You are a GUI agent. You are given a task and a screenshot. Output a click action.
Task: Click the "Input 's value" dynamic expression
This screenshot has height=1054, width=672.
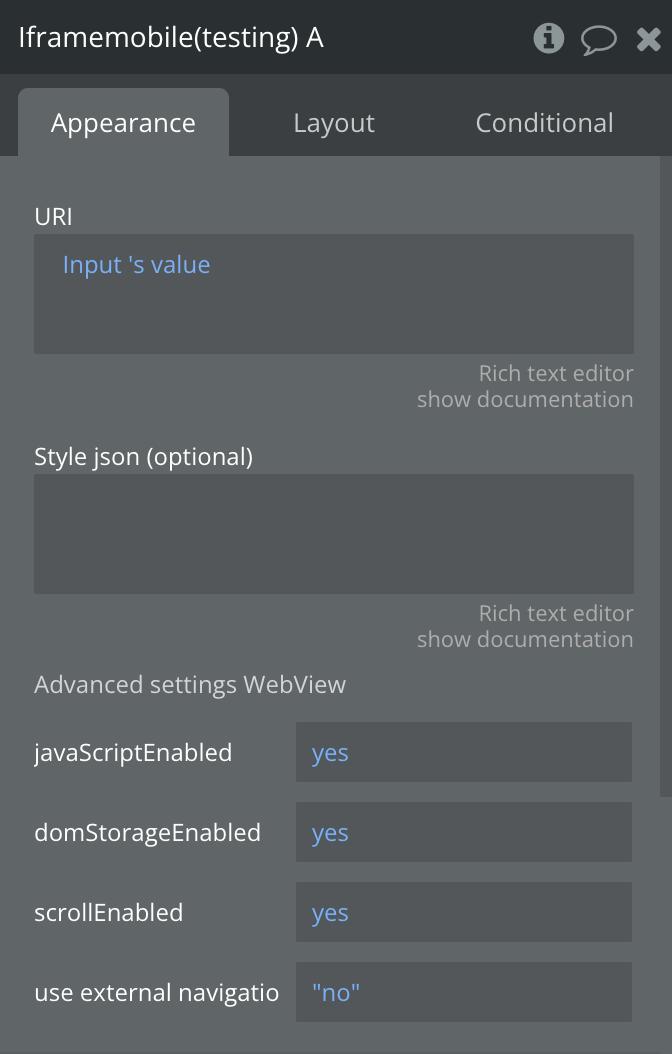137,265
